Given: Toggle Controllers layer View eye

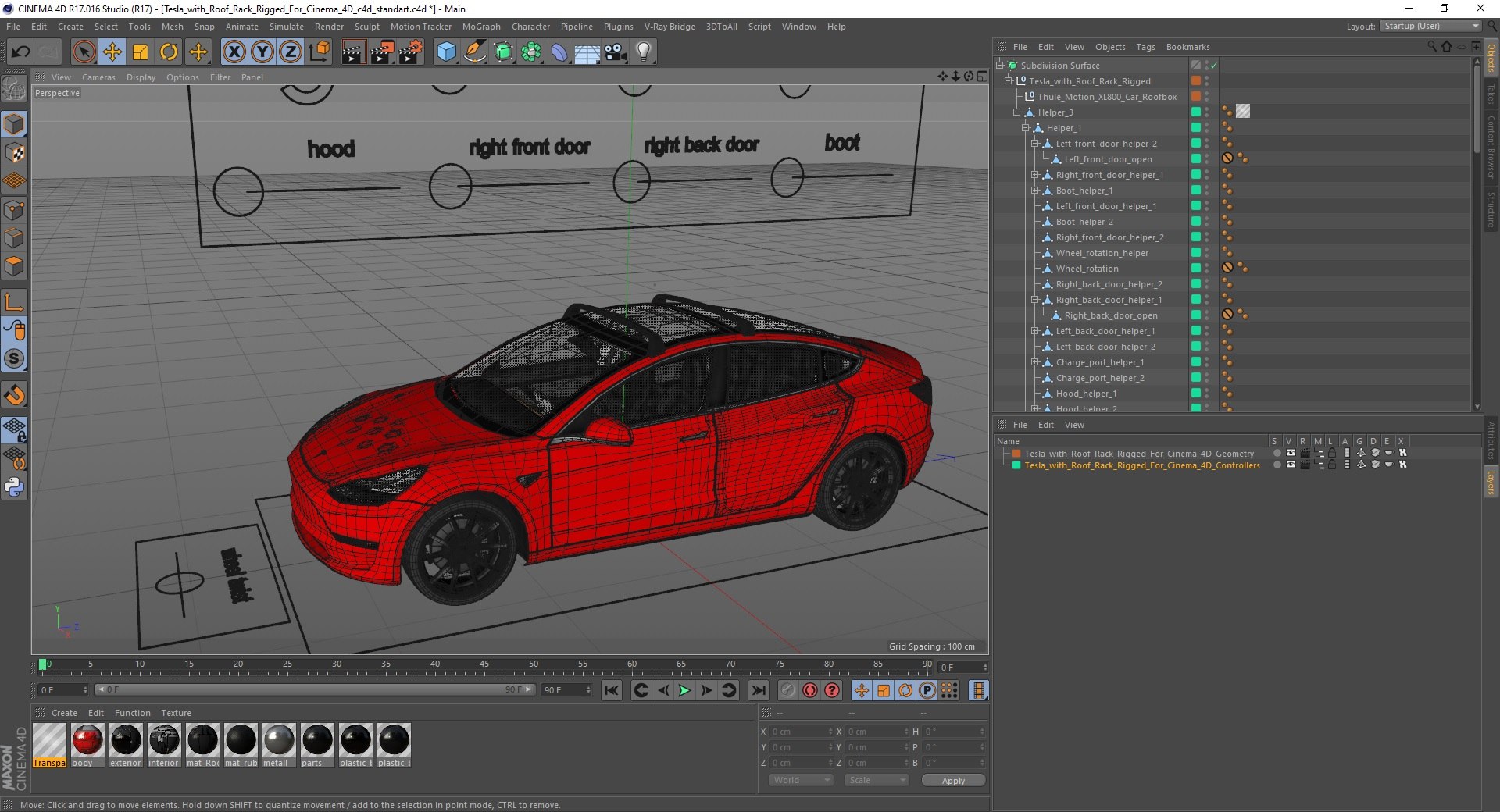Looking at the screenshot, I should [1291, 465].
